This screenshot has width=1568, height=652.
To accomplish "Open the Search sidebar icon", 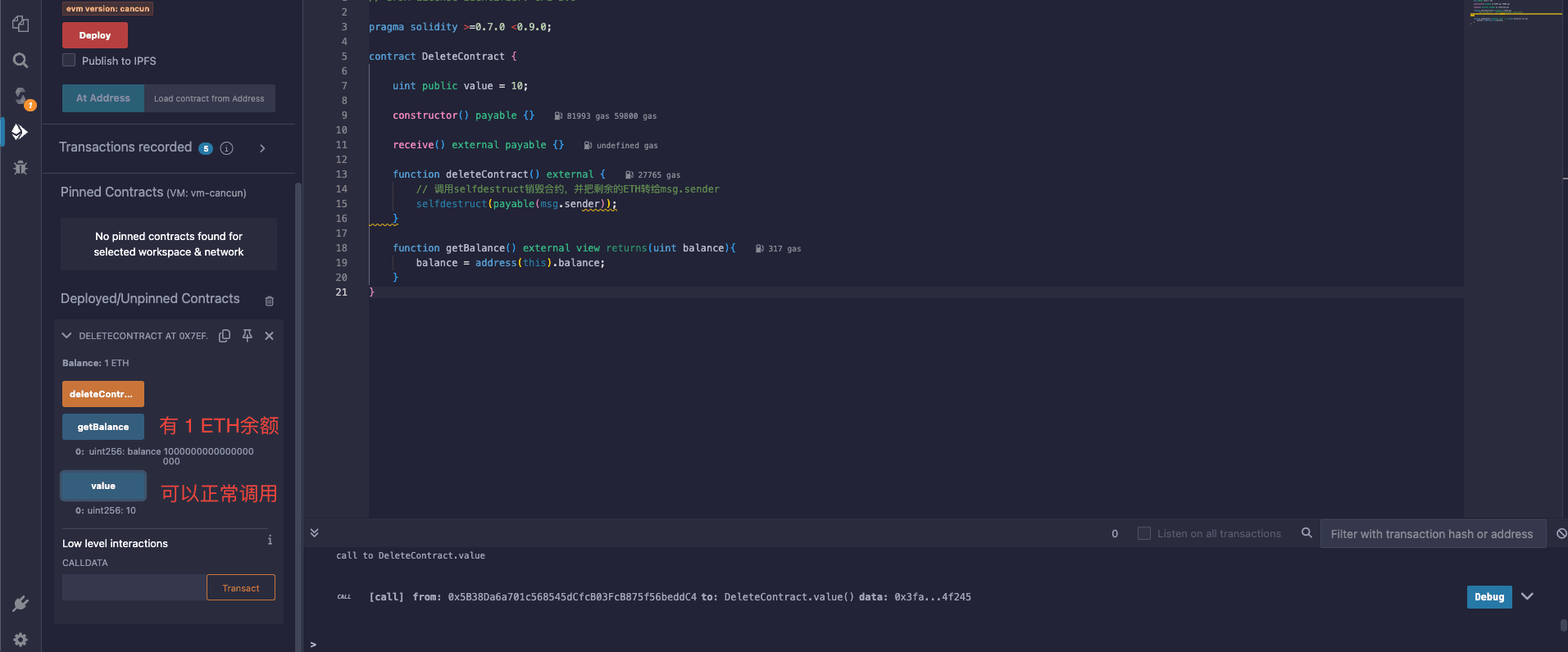I will tap(20, 61).
